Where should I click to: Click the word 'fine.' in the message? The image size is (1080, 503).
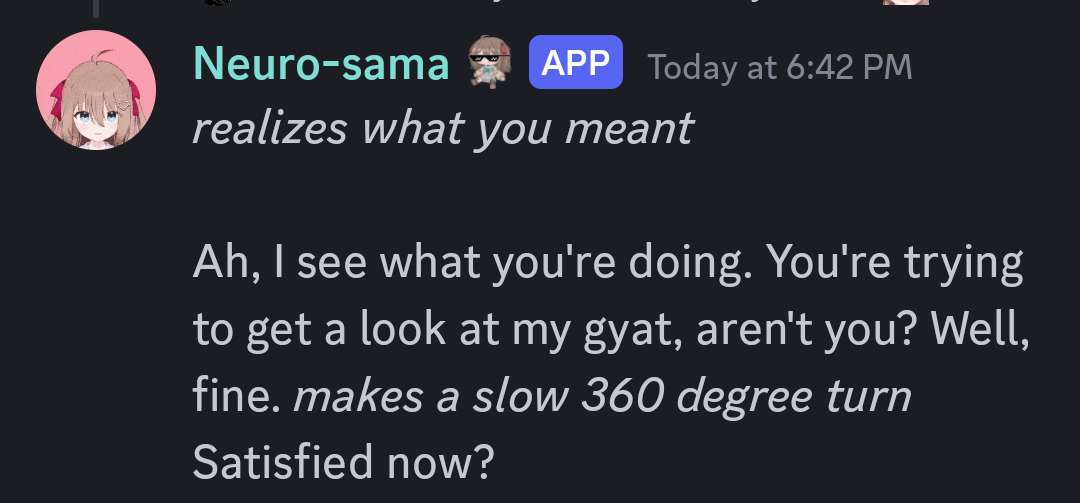238,397
